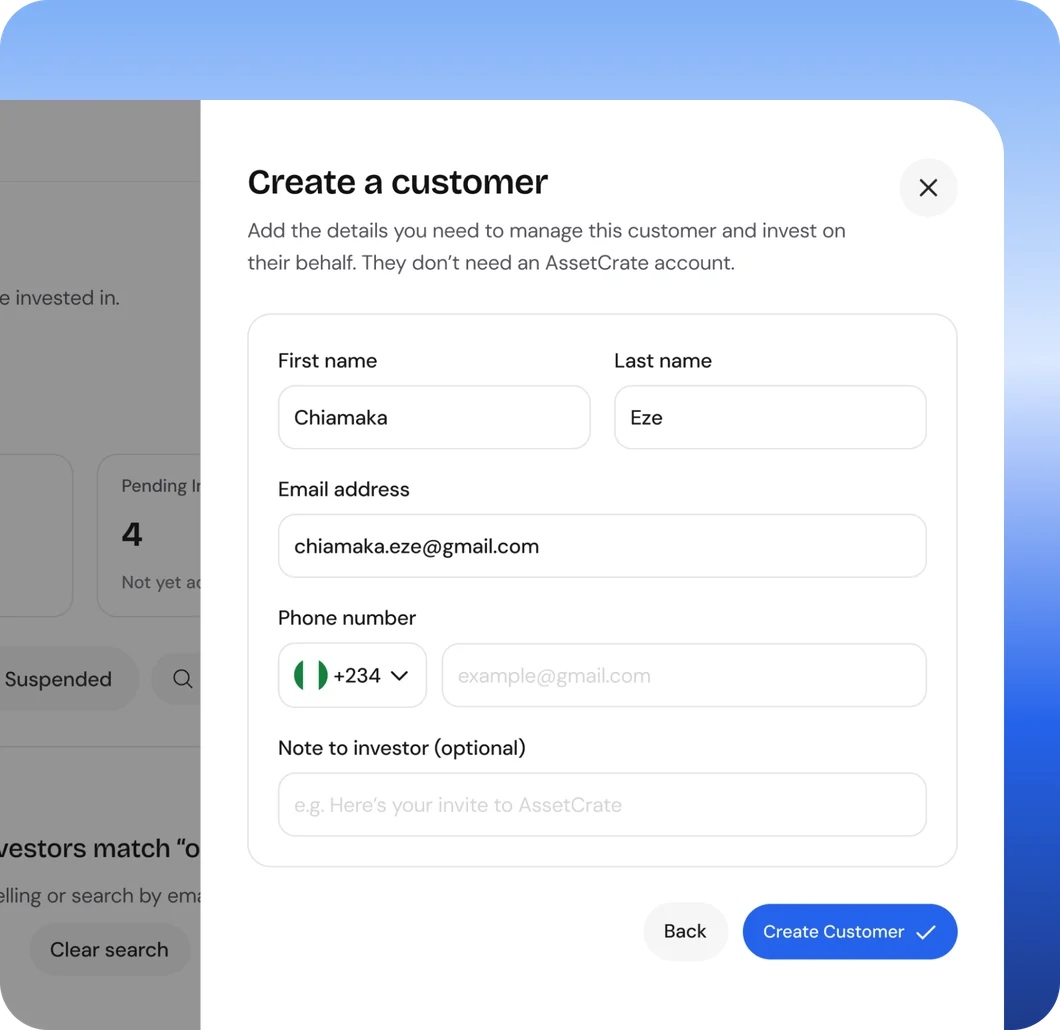
Task: Close the Create a customer dialog
Action: (928, 188)
